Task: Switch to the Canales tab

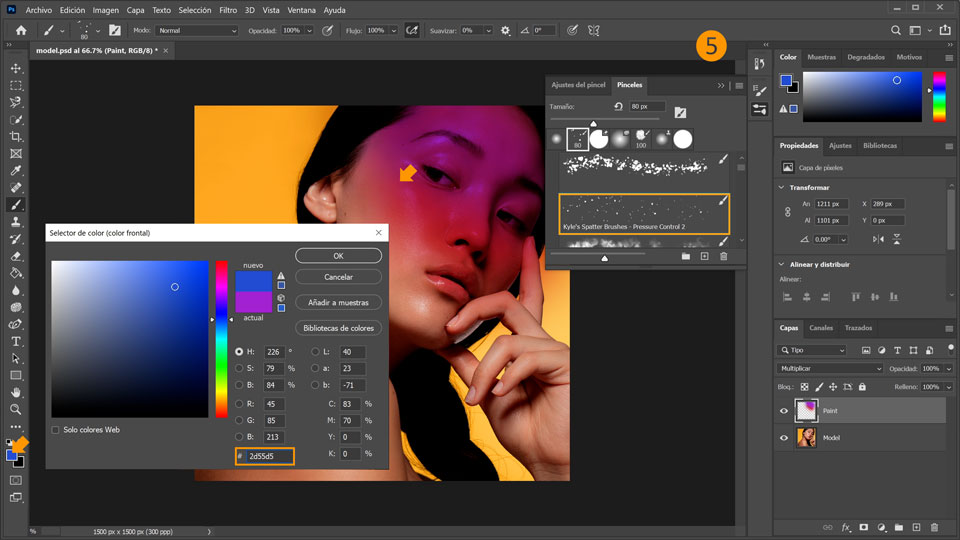Action: tap(820, 328)
